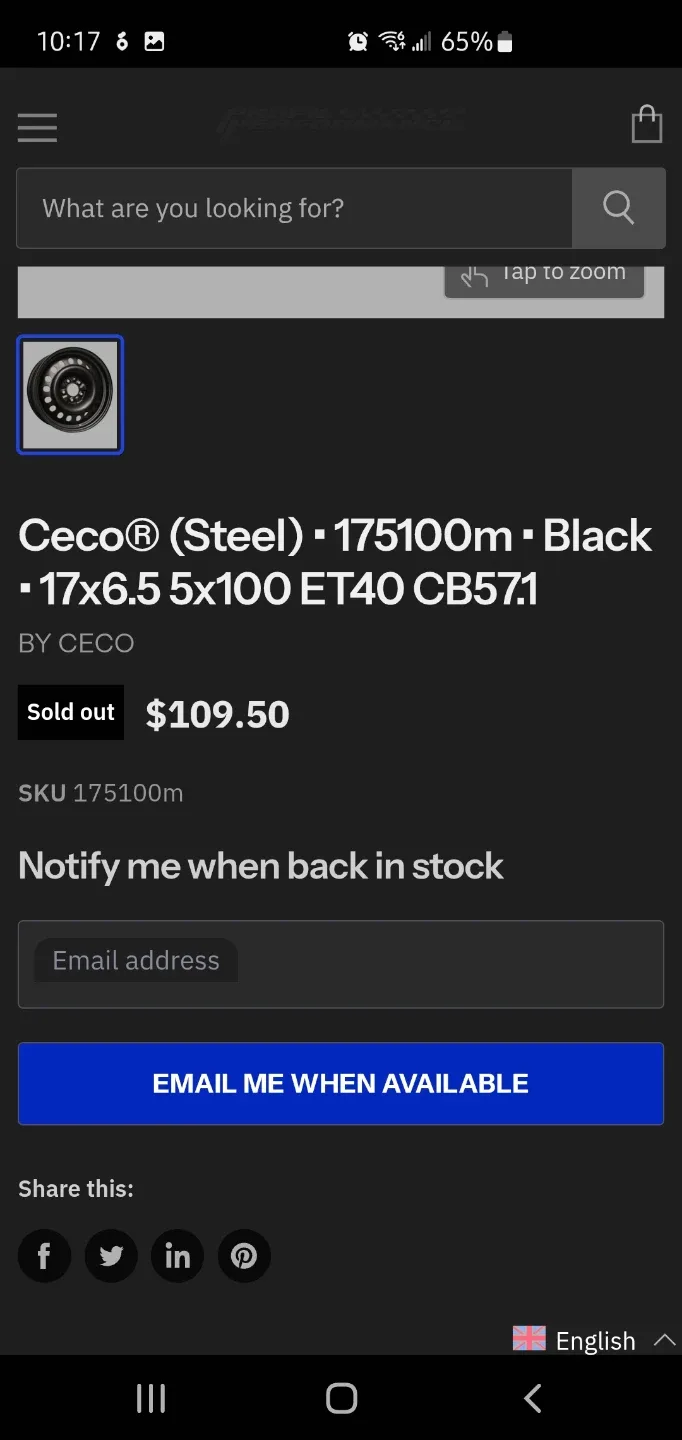This screenshot has height=1440, width=682.
Task: Pin the product on Pinterest
Action: click(x=244, y=1255)
